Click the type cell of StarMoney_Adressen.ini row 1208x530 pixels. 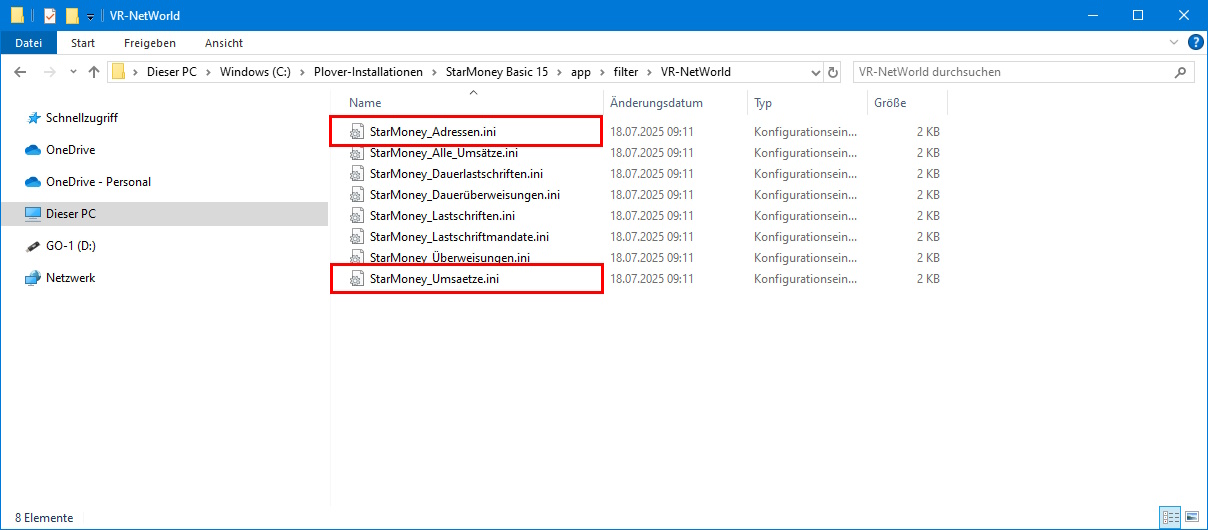(x=805, y=131)
